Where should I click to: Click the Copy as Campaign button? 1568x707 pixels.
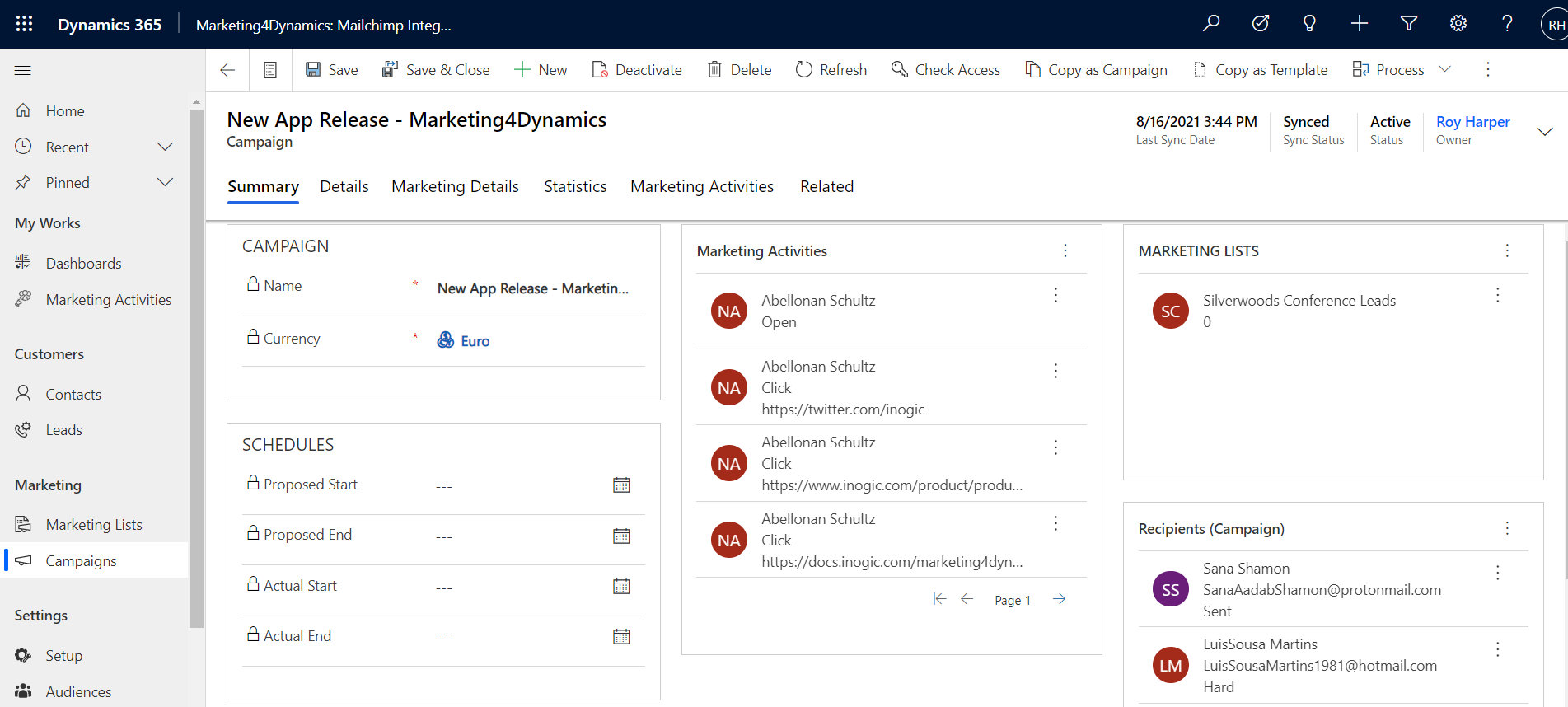coord(1096,70)
